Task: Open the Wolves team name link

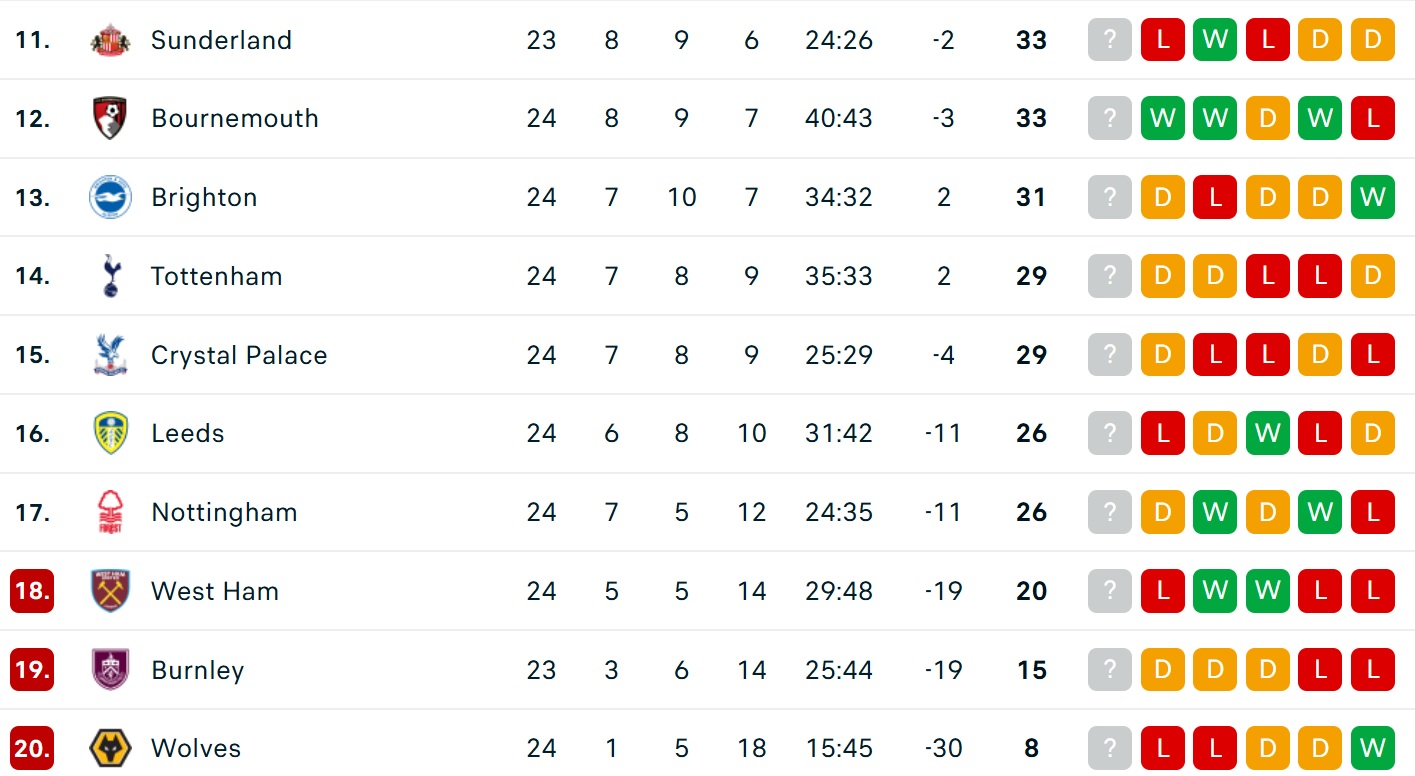Action: coord(196,748)
